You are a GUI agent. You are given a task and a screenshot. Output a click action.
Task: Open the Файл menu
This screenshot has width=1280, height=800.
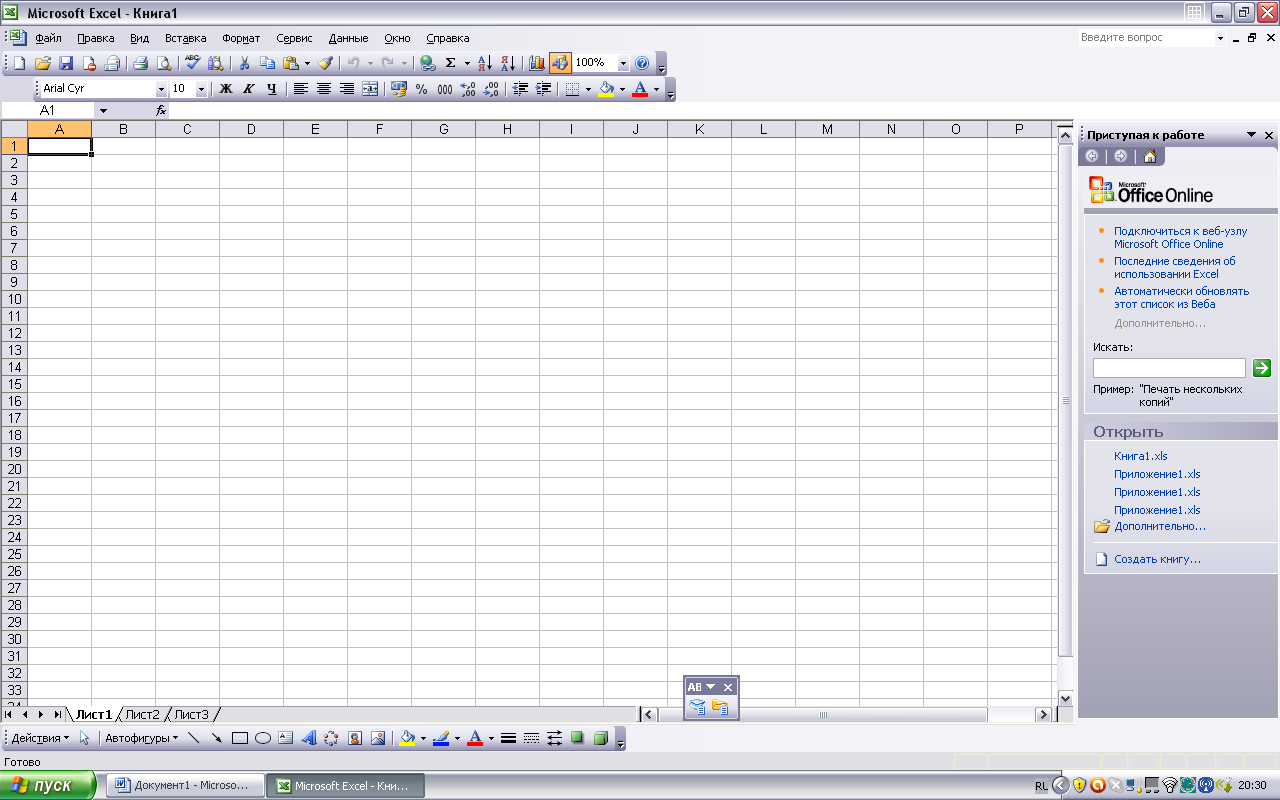tap(48, 38)
